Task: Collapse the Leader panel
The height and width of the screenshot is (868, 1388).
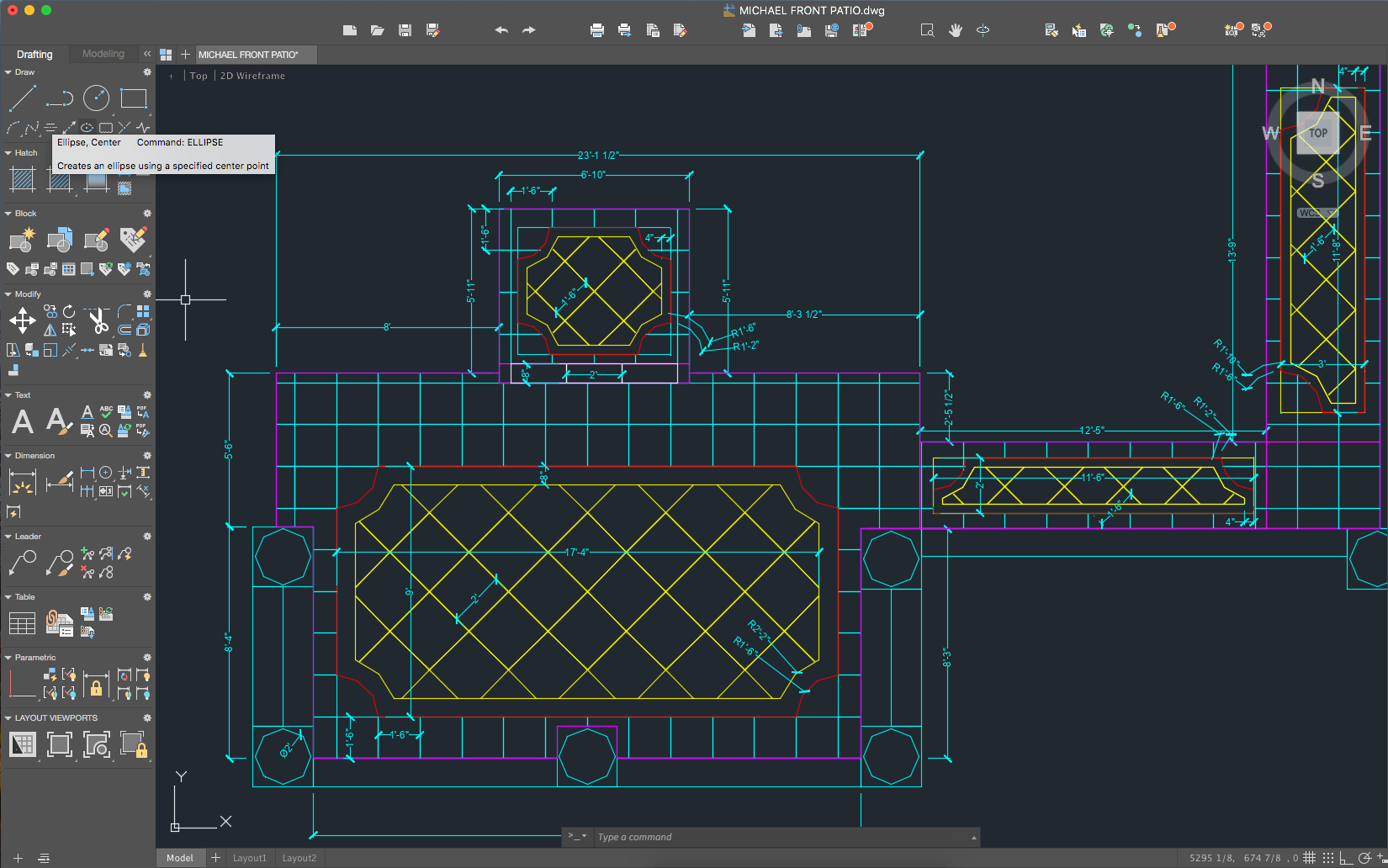Action: click(8, 537)
